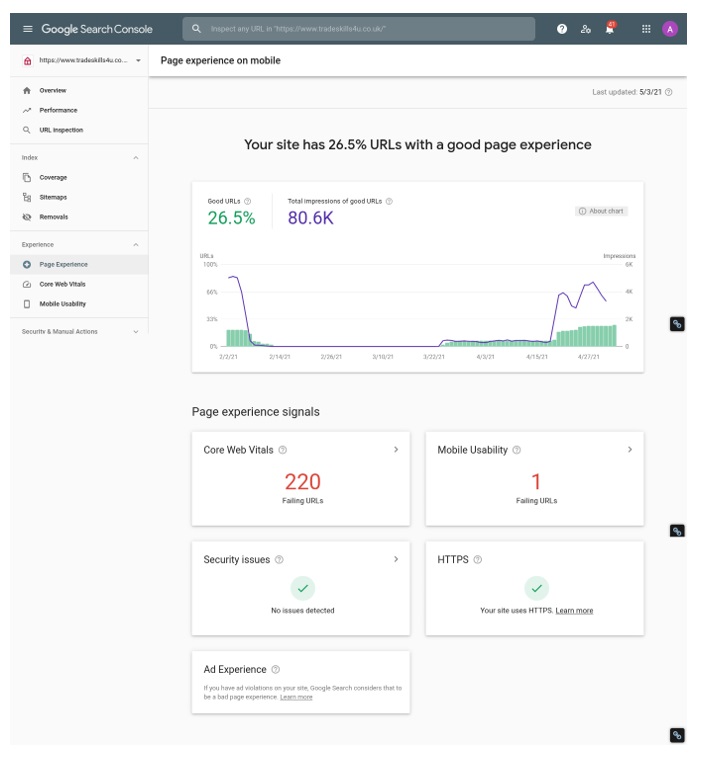Click the Google Search Console logo
This screenshot has width=705, height=760.
tap(97, 29)
